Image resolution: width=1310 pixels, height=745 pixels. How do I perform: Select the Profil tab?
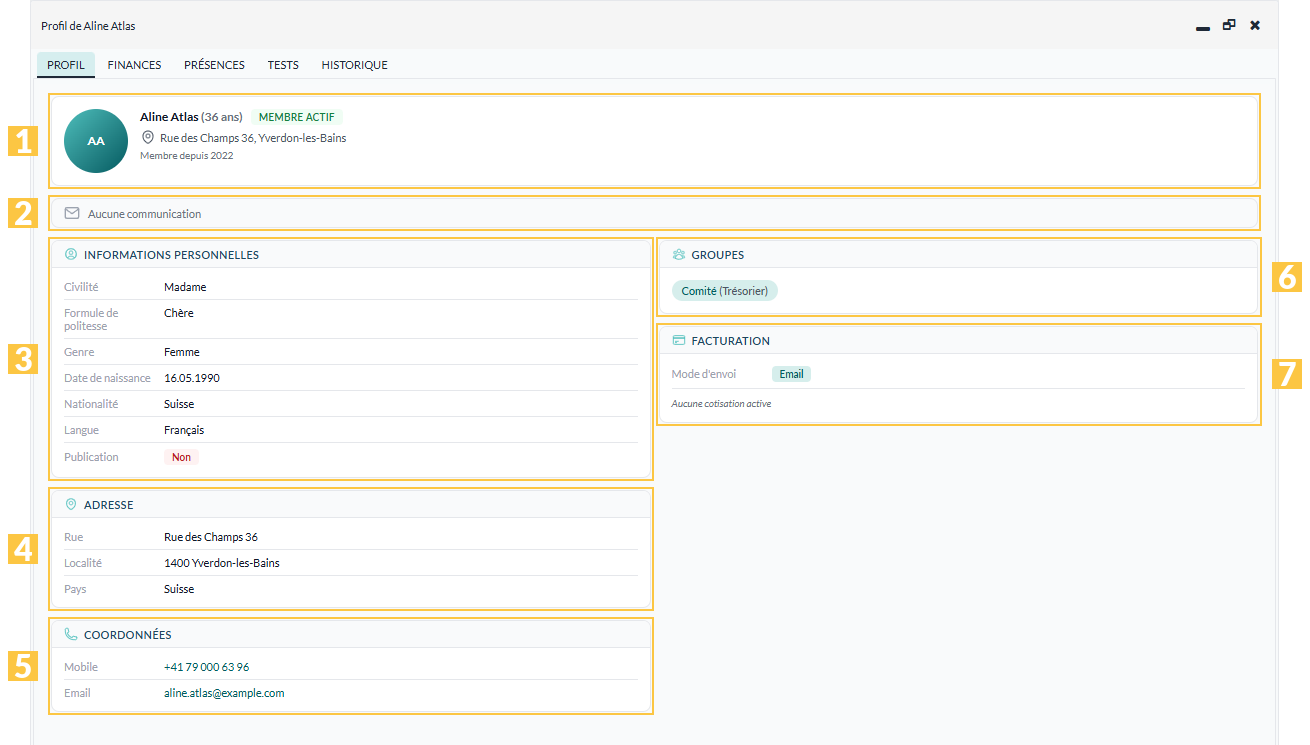click(66, 65)
